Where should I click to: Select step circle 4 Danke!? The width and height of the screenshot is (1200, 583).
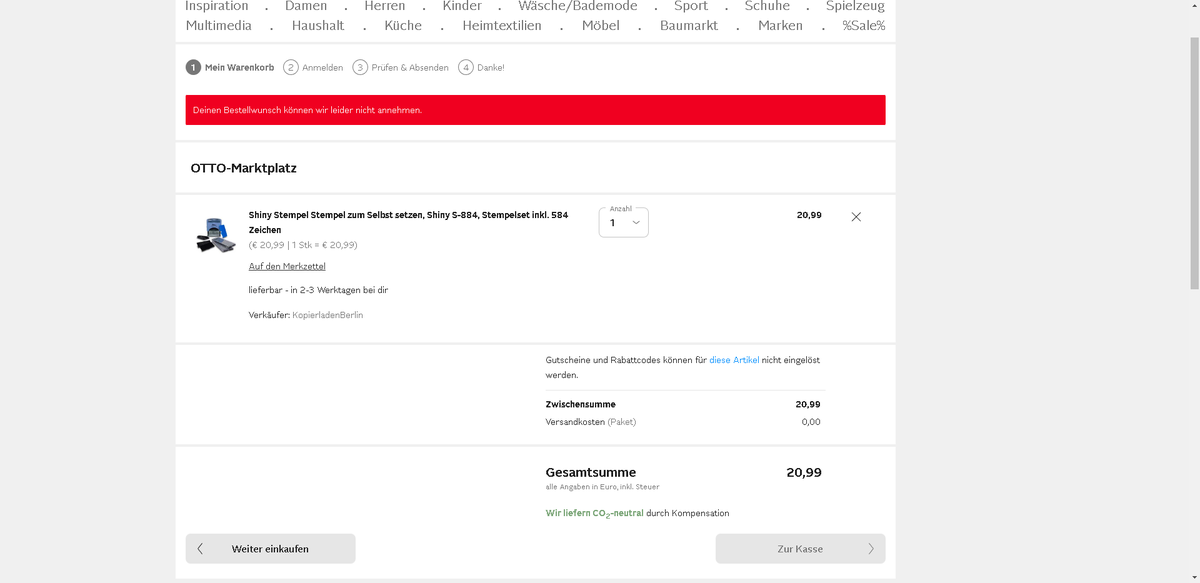(x=465, y=67)
